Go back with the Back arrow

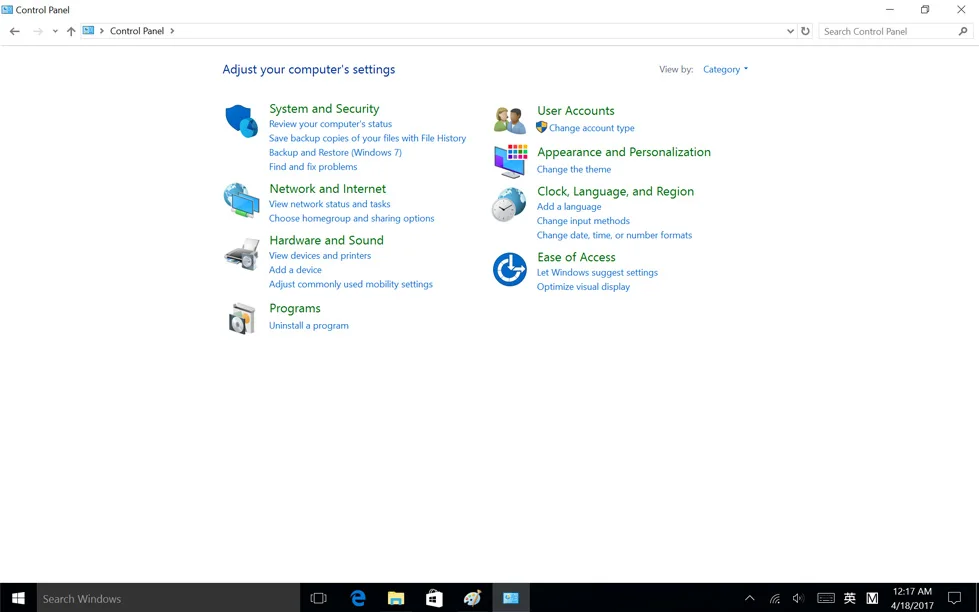15,31
